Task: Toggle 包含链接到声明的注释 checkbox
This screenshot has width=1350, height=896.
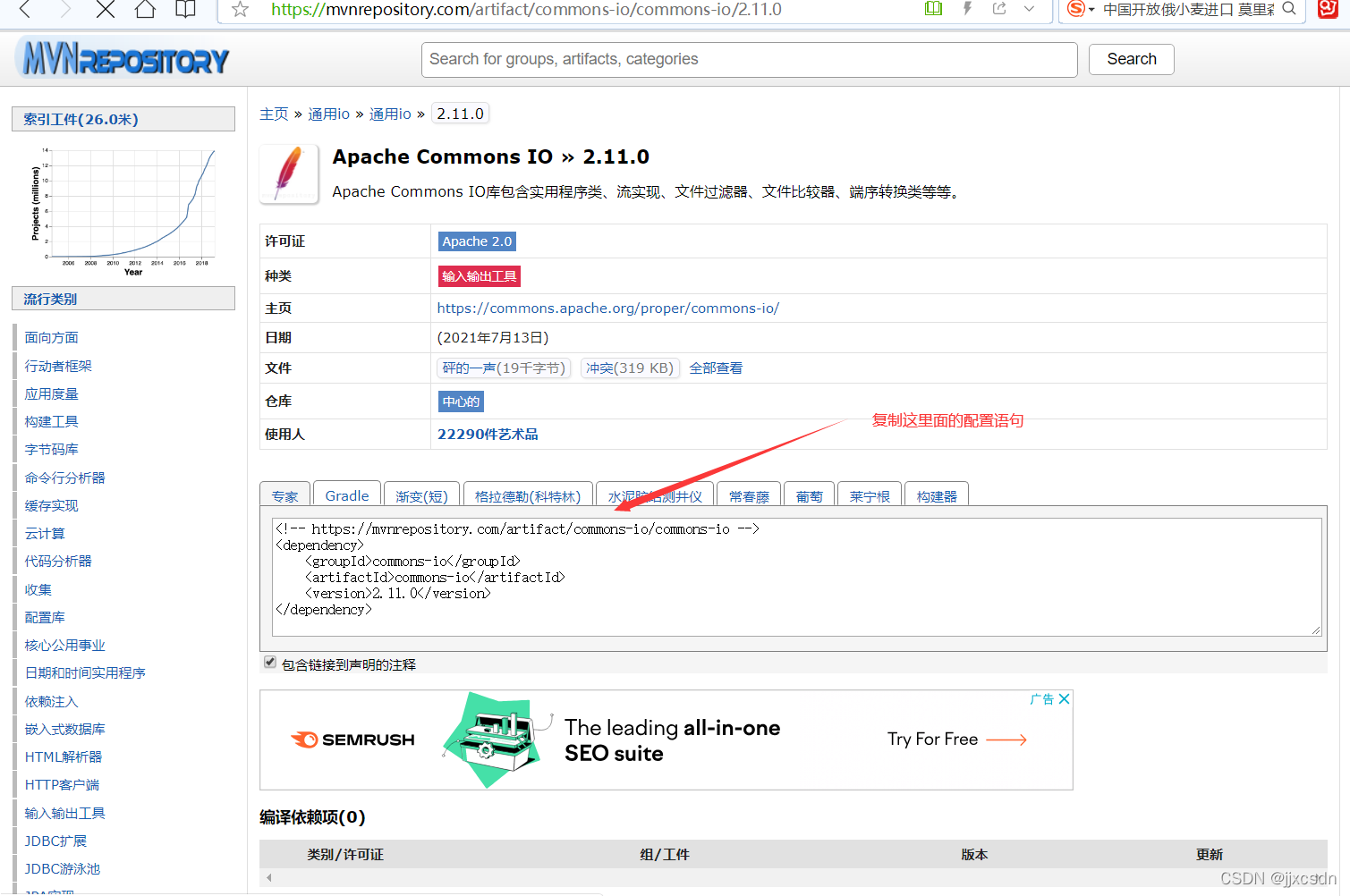Action: tap(270, 663)
